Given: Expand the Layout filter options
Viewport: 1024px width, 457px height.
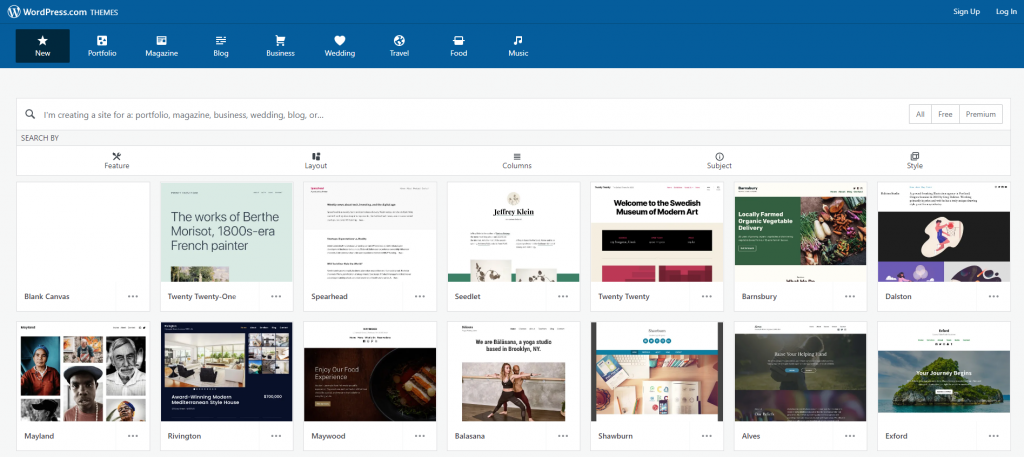Looking at the screenshot, I should tap(316, 160).
